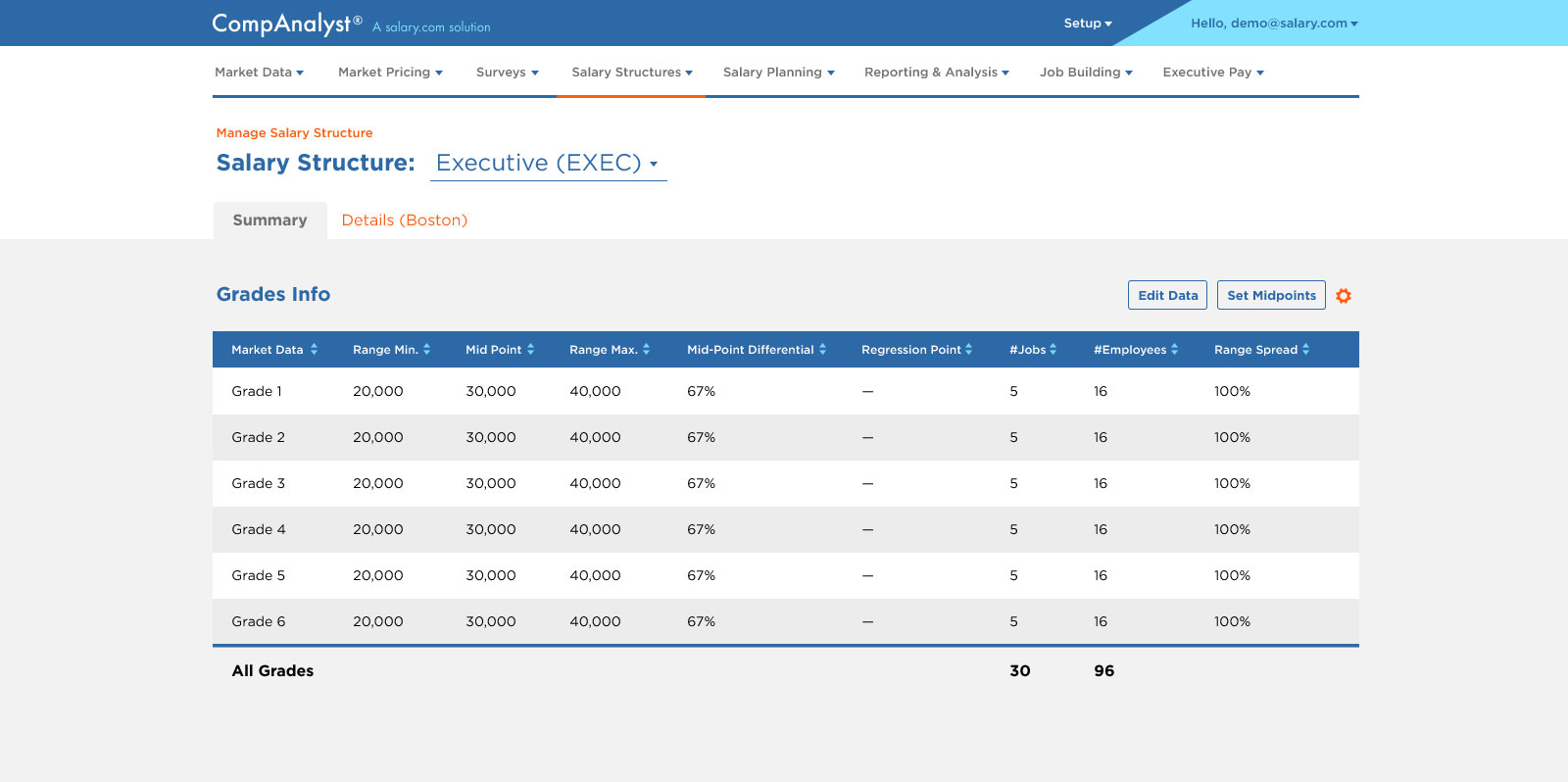Screen dimensions: 1568x782
Task: Select the Summary tab
Action: [269, 220]
